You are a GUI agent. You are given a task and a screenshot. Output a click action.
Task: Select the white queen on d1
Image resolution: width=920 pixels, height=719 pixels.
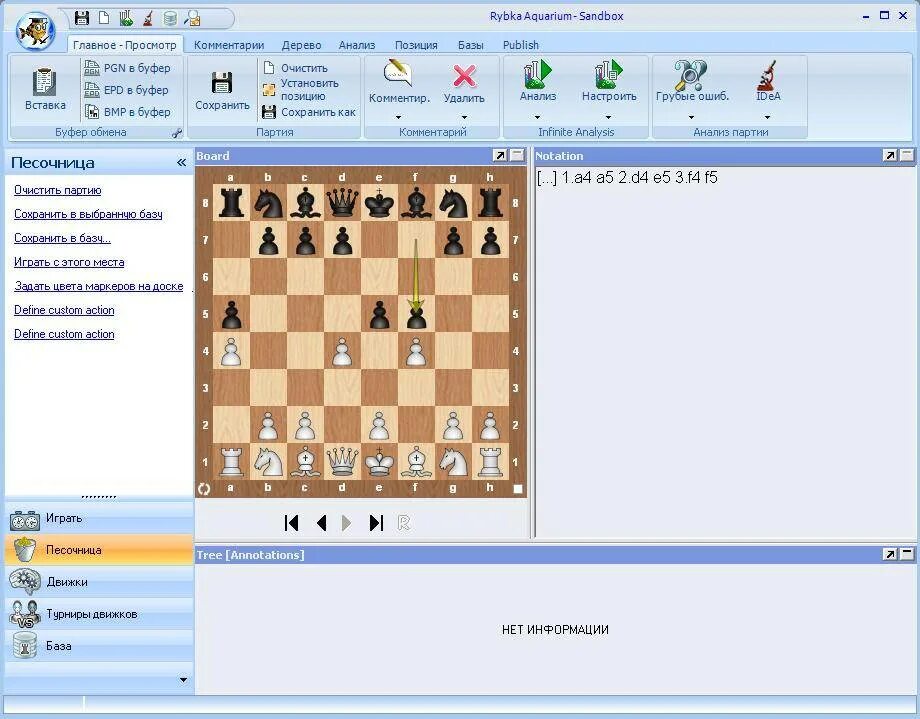click(342, 461)
